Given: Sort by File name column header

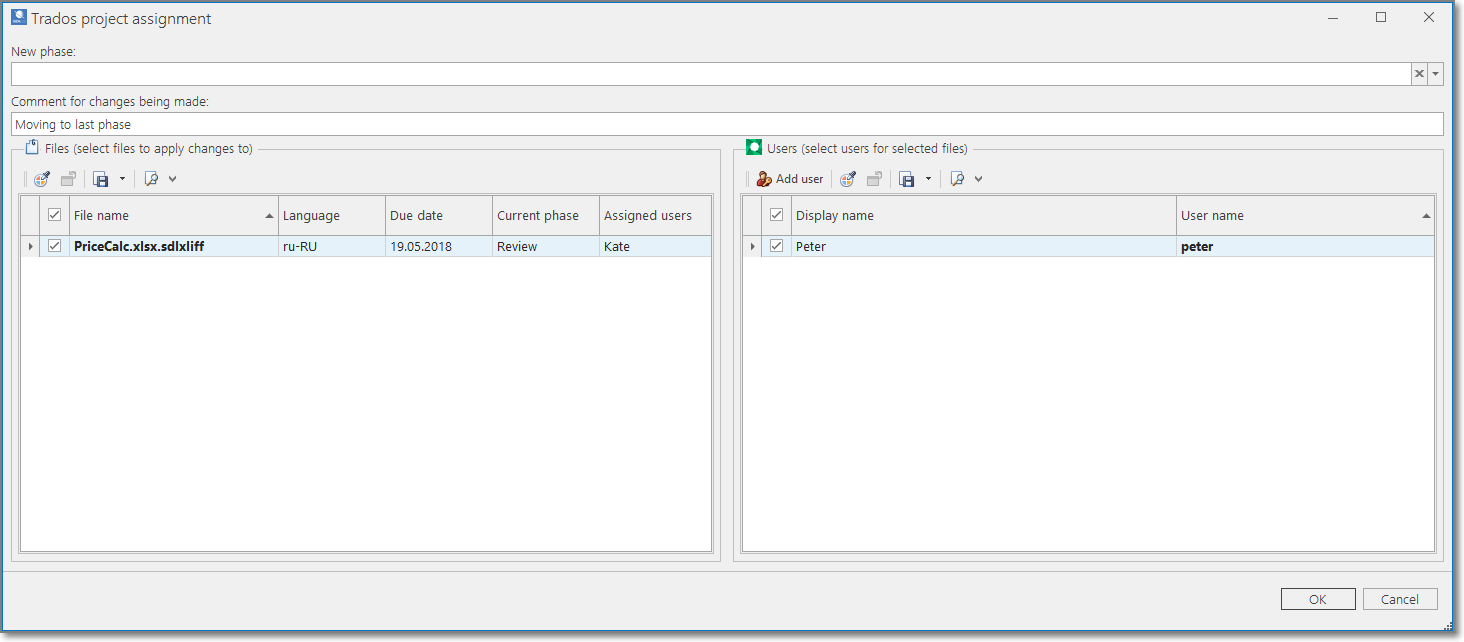Looking at the screenshot, I should (x=173, y=215).
